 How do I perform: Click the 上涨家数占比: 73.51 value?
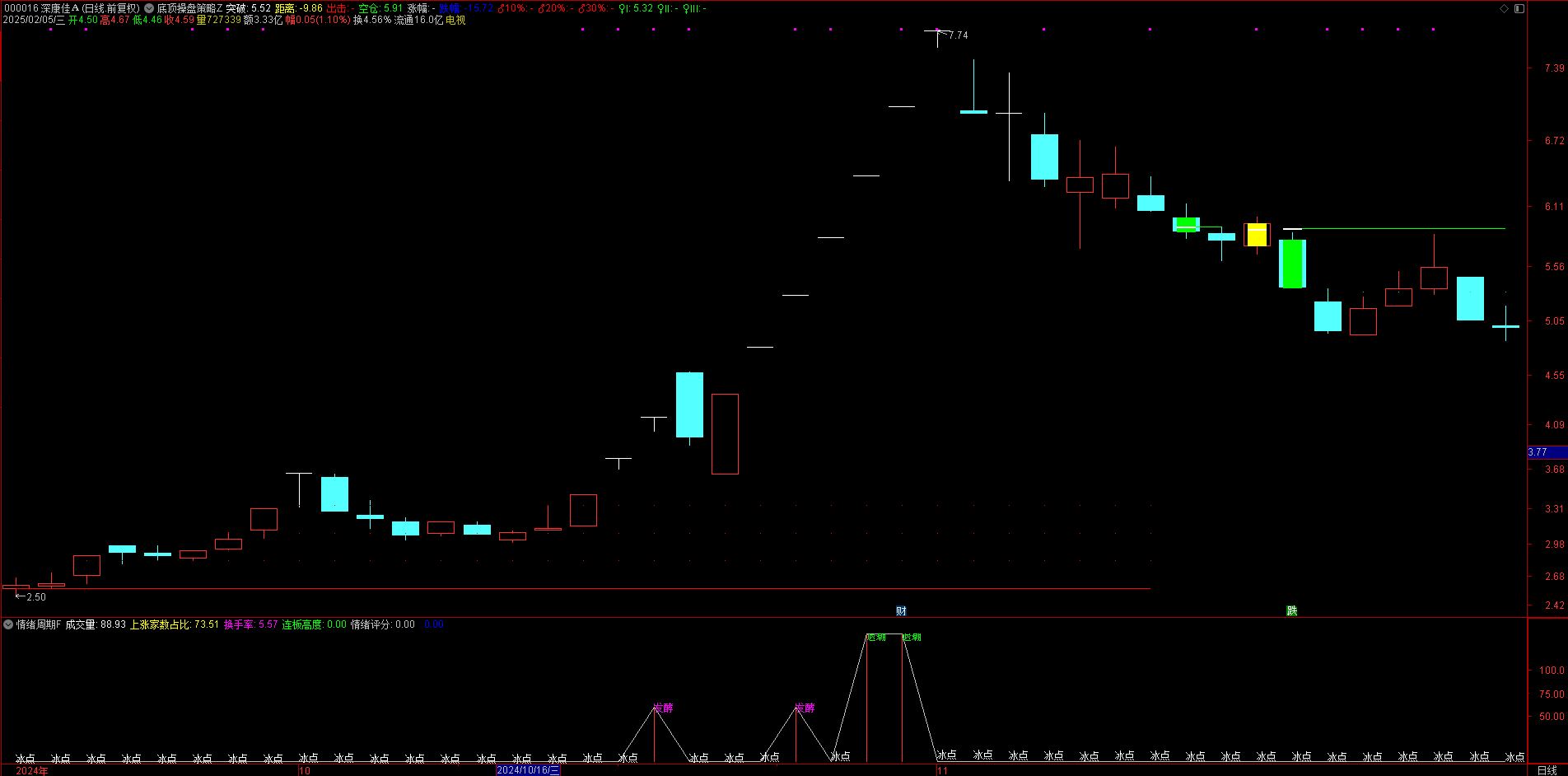tap(175, 624)
